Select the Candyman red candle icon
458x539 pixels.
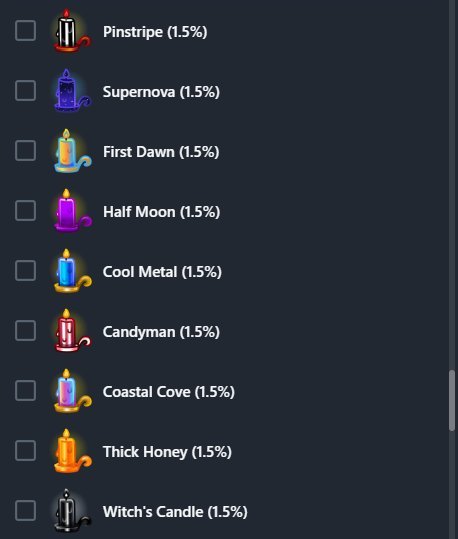coord(72,331)
